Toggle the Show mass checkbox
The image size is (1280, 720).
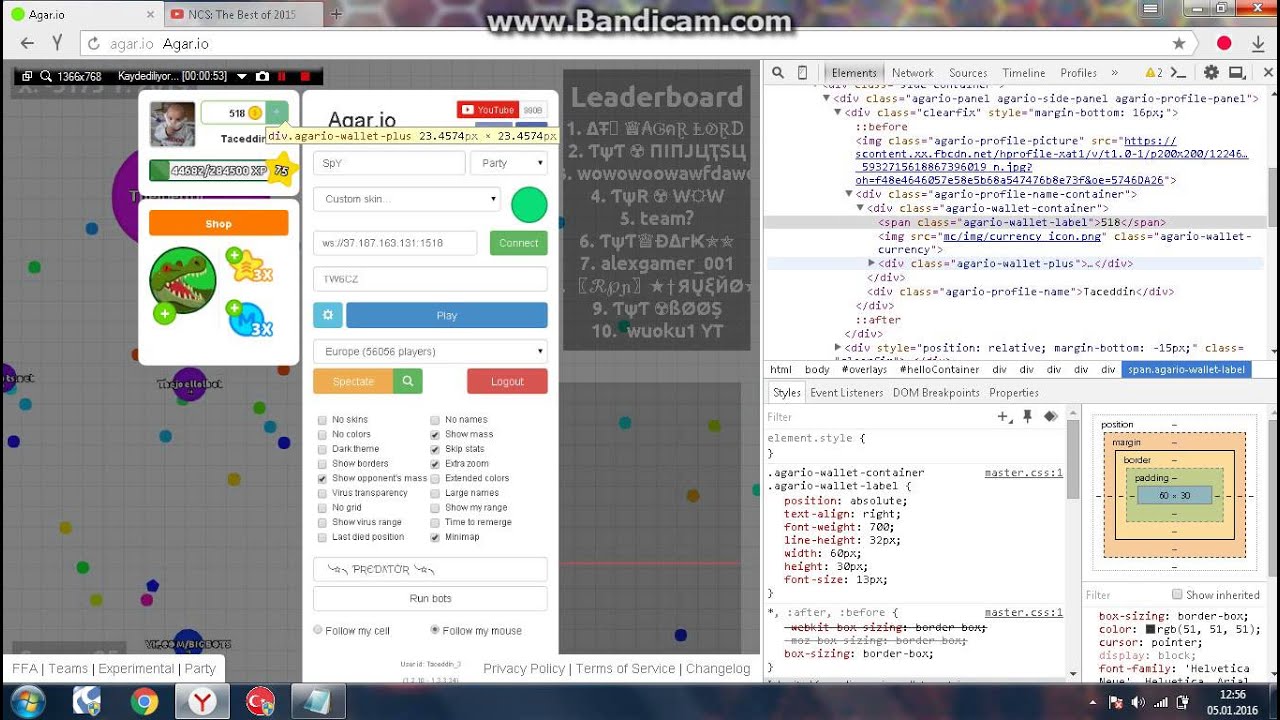pyautogui.click(x=435, y=435)
